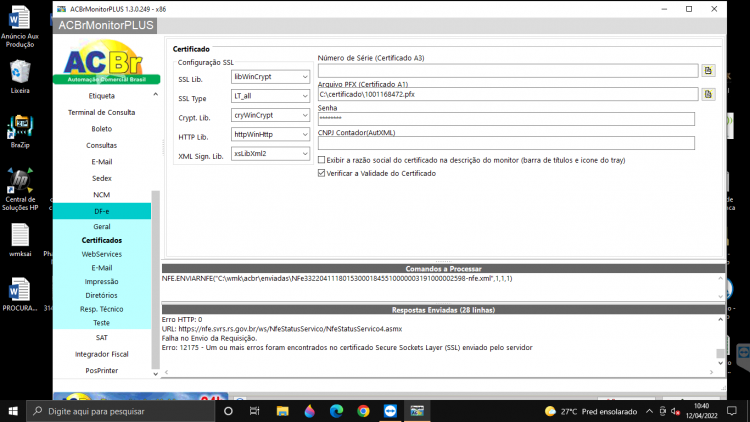Select Boleto in sidebar
Viewport: 750px width, 422px height.
point(101,129)
